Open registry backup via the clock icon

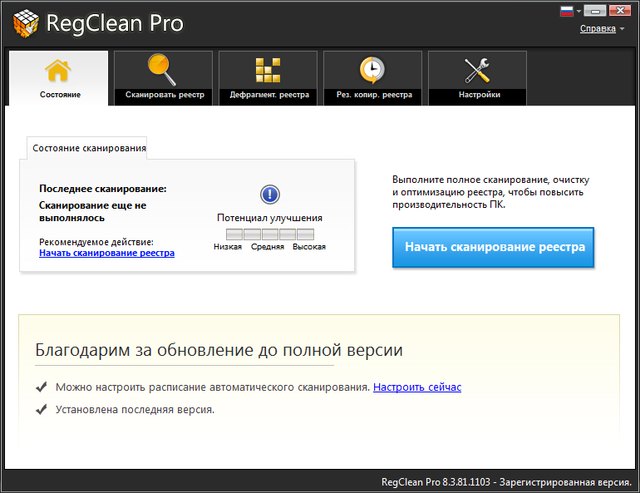[372, 70]
